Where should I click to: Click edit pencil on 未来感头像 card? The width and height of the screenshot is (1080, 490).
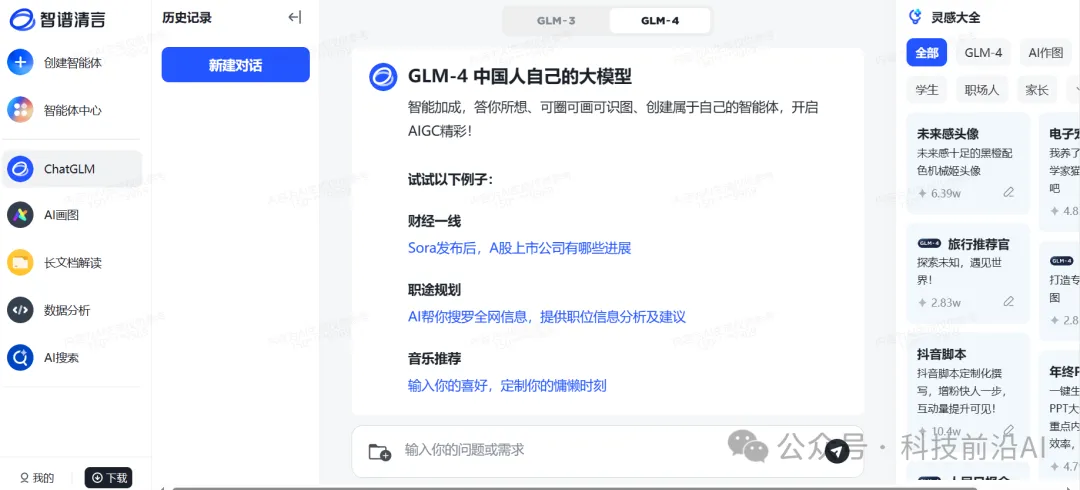coord(1008,192)
